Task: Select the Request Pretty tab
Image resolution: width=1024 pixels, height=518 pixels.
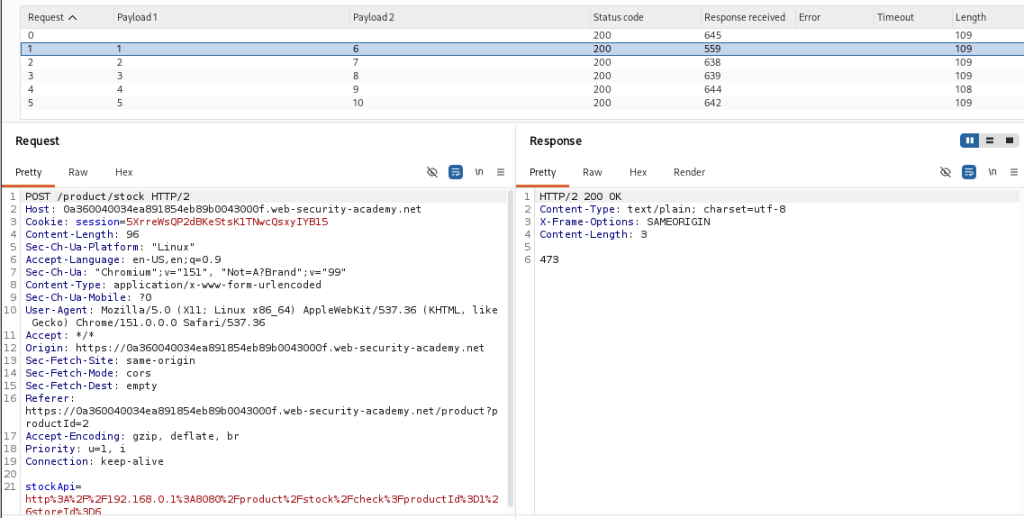Action: (28, 172)
